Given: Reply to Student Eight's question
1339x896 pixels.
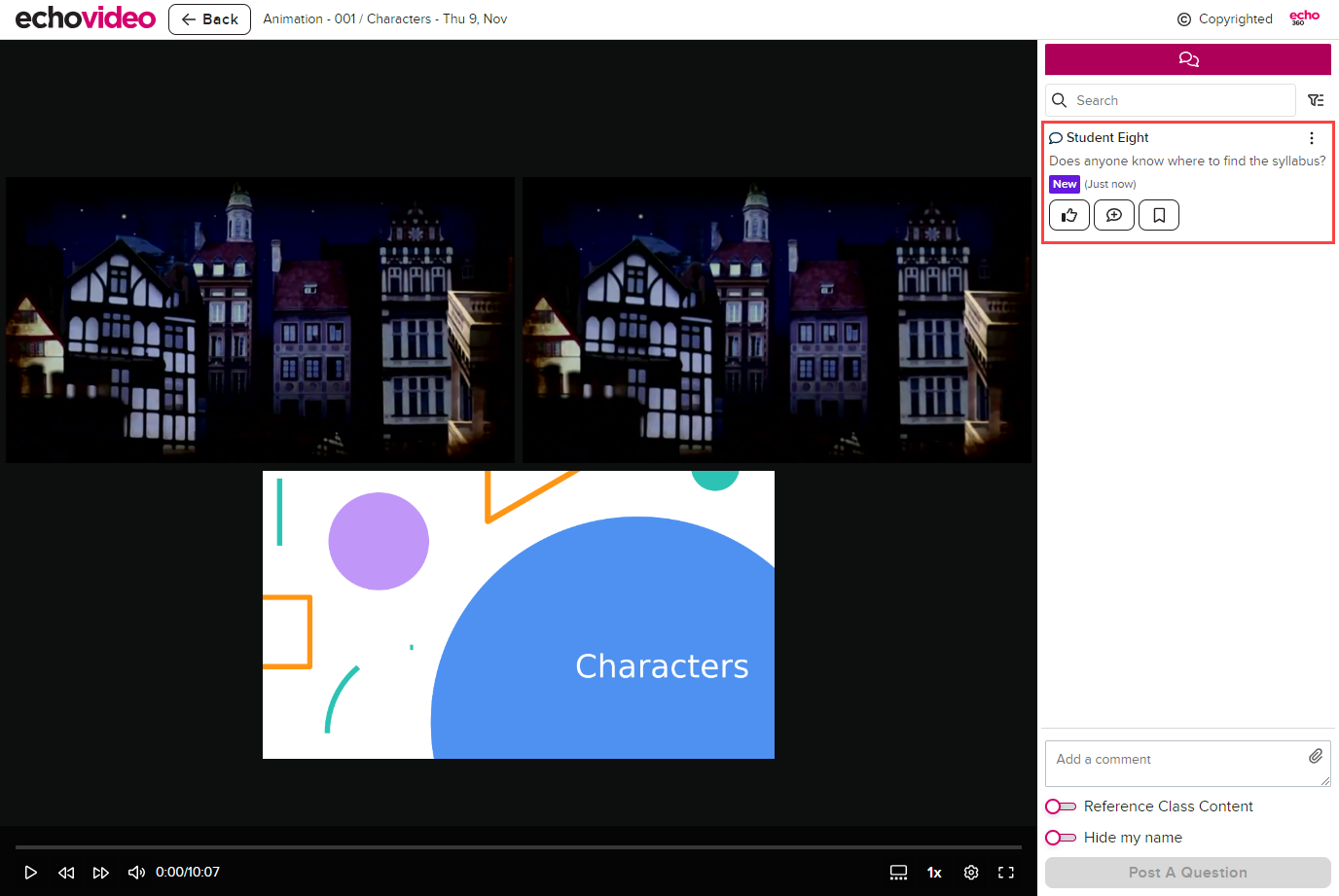Looking at the screenshot, I should tap(1114, 215).
